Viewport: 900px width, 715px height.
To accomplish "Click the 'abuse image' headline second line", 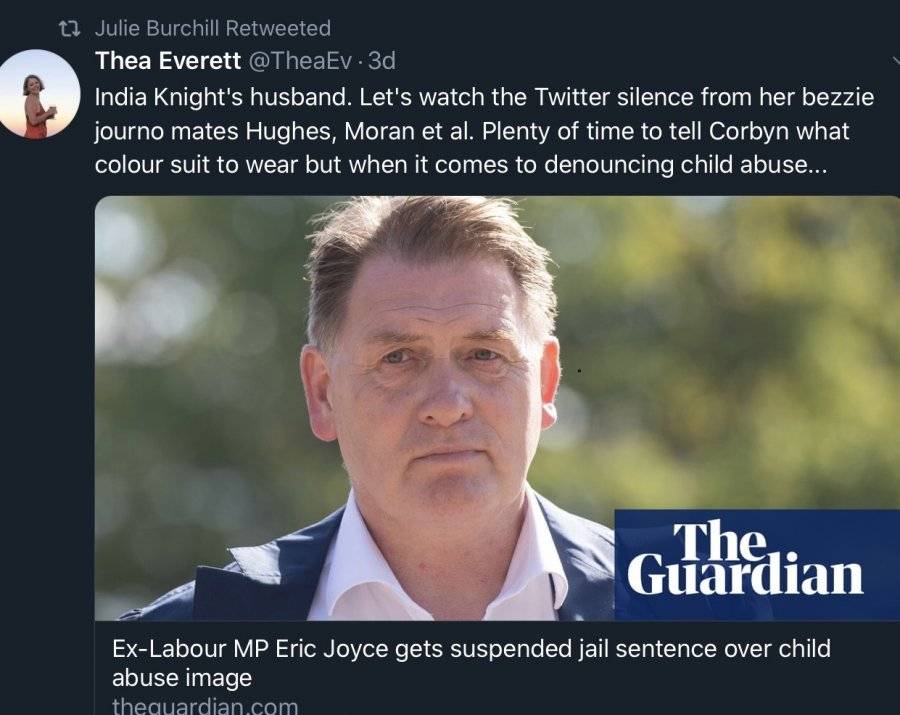I will pos(182,678).
